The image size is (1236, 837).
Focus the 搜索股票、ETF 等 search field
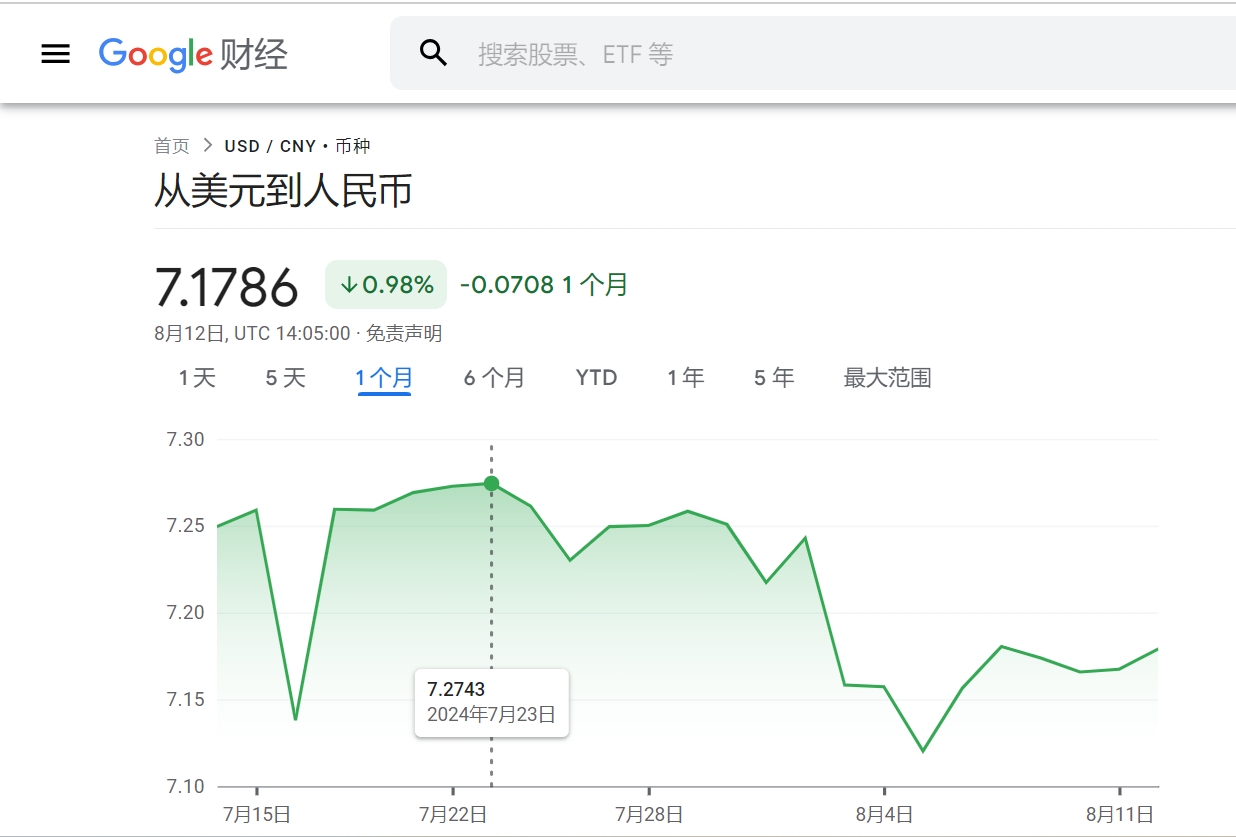[x=812, y=53]
